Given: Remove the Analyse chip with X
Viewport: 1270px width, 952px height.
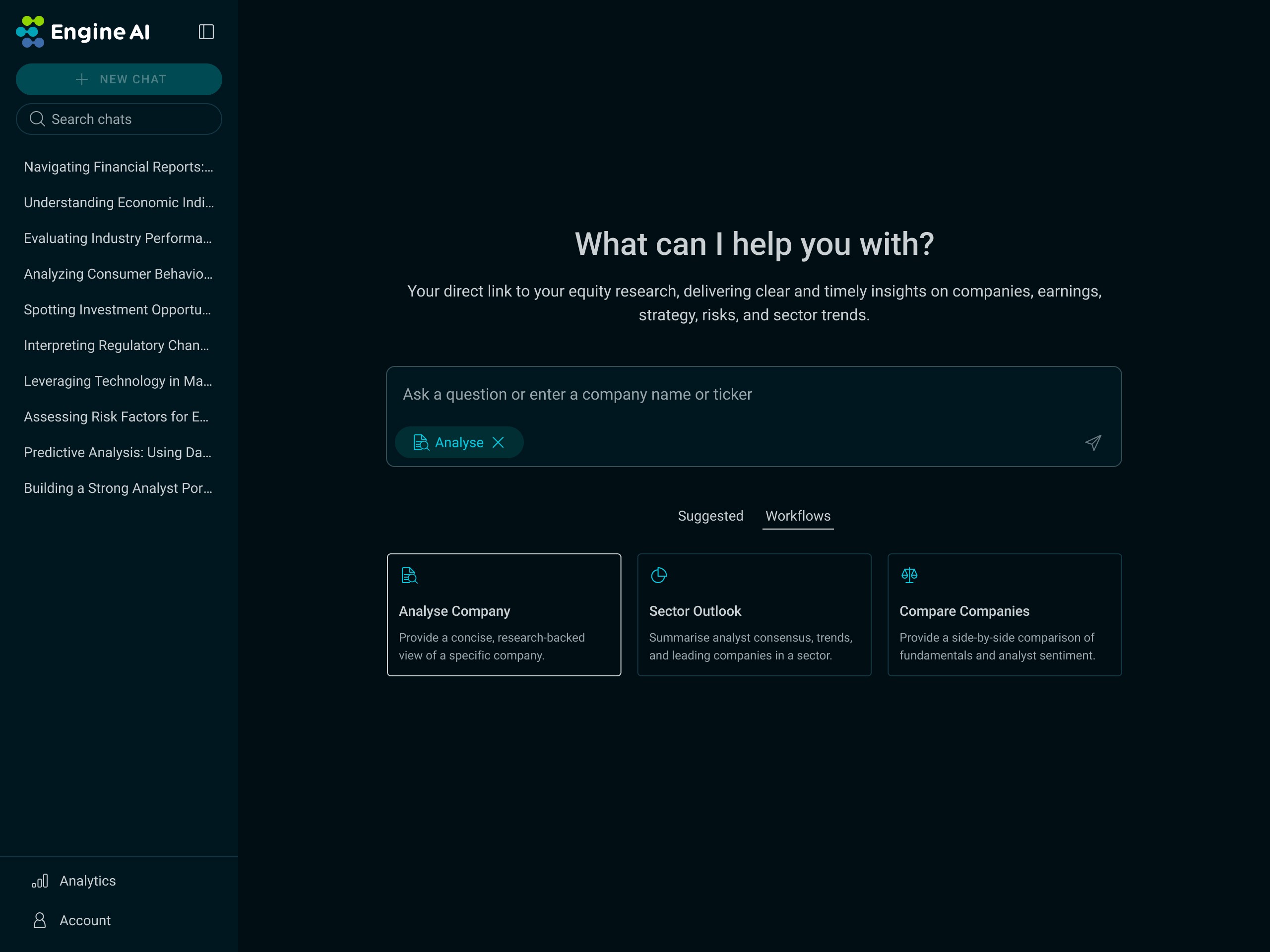Looking at the screenshot, I should tap(499, 442).
